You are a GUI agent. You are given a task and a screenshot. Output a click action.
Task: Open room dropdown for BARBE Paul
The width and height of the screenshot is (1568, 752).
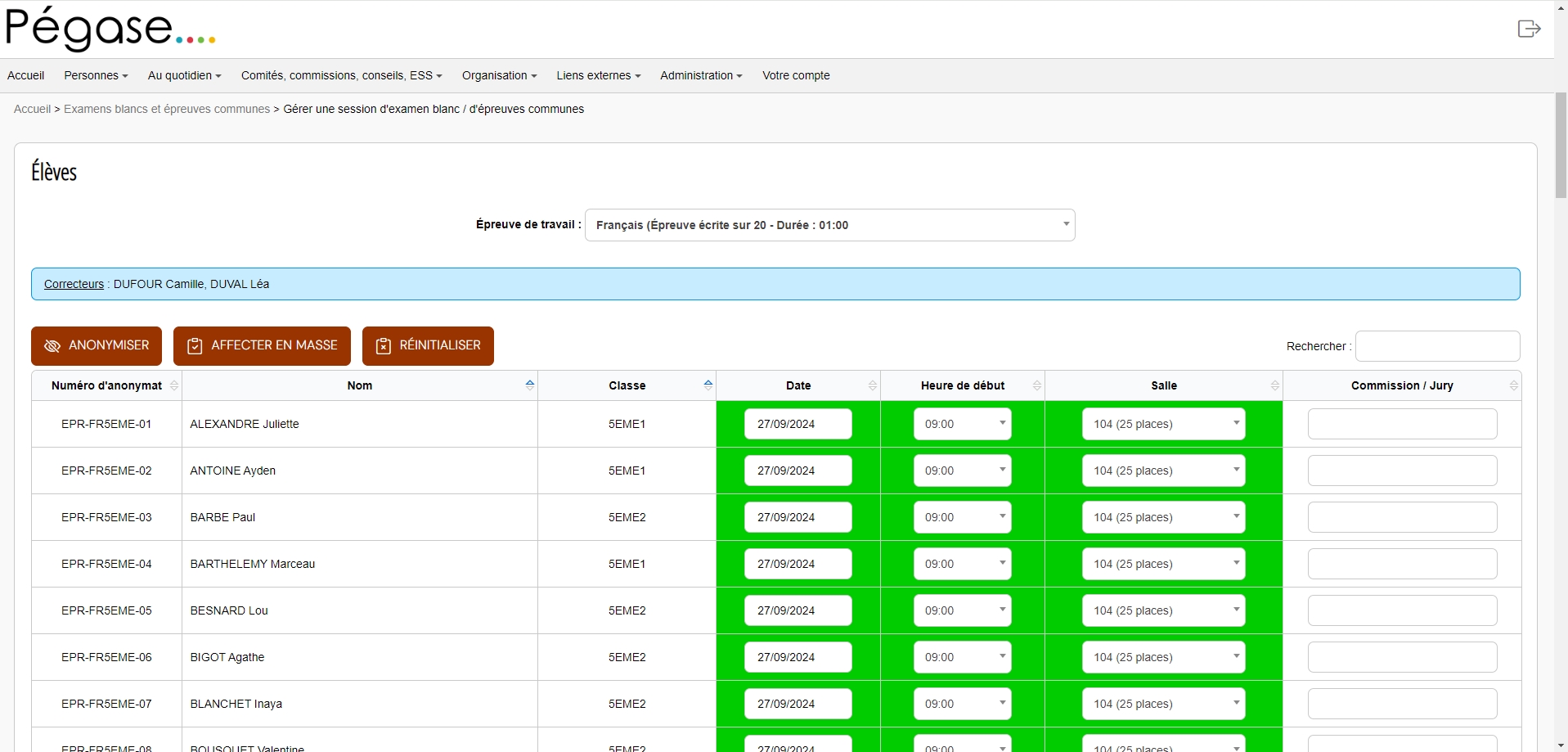(1164, 517)
